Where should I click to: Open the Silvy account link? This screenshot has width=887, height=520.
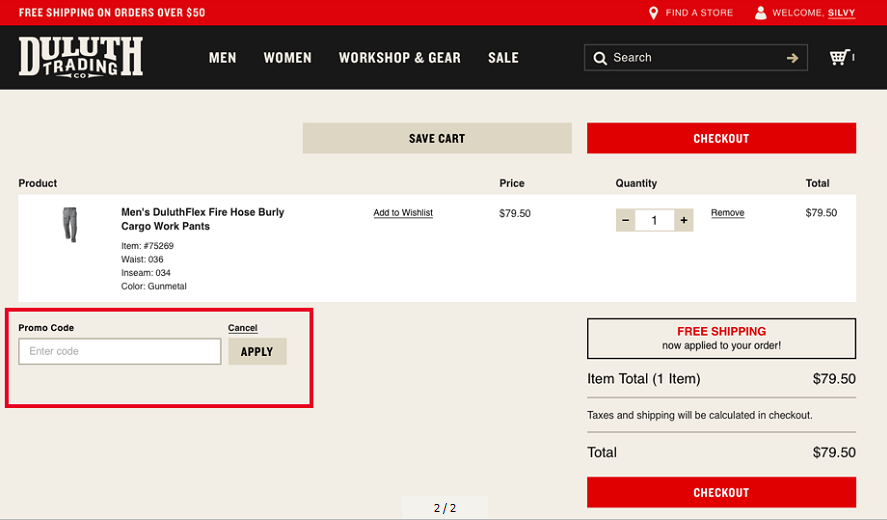click(841, 12)
